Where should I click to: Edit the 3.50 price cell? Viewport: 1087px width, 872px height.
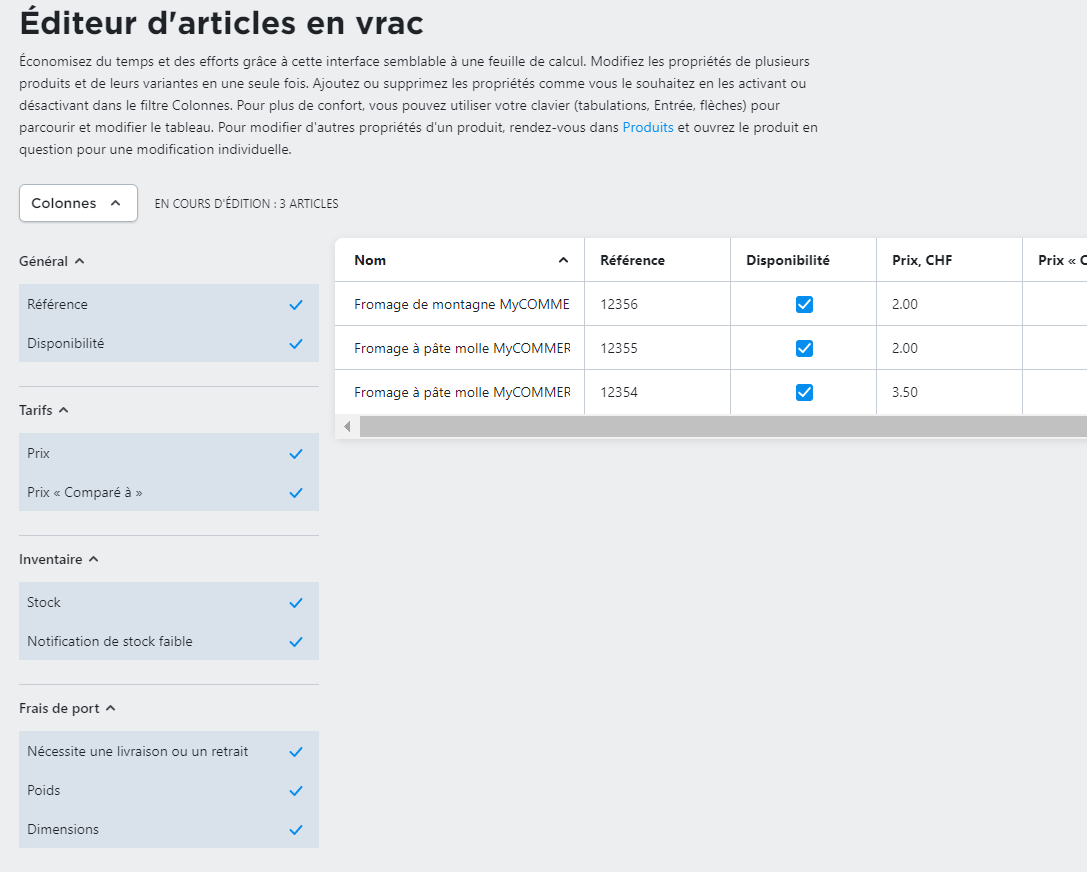click(948, 392)
